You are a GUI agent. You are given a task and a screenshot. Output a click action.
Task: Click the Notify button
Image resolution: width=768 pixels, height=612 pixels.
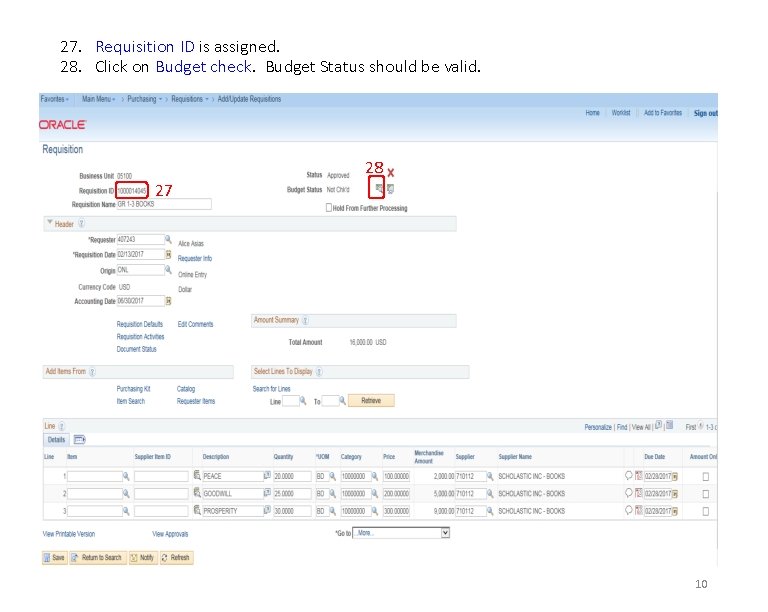(143, 558)
